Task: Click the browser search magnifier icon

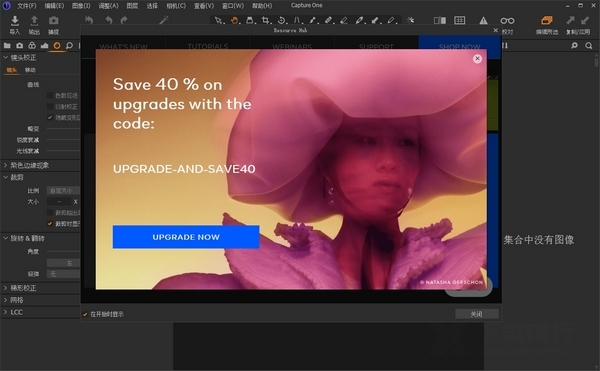Action: click(x=589, y=46)
